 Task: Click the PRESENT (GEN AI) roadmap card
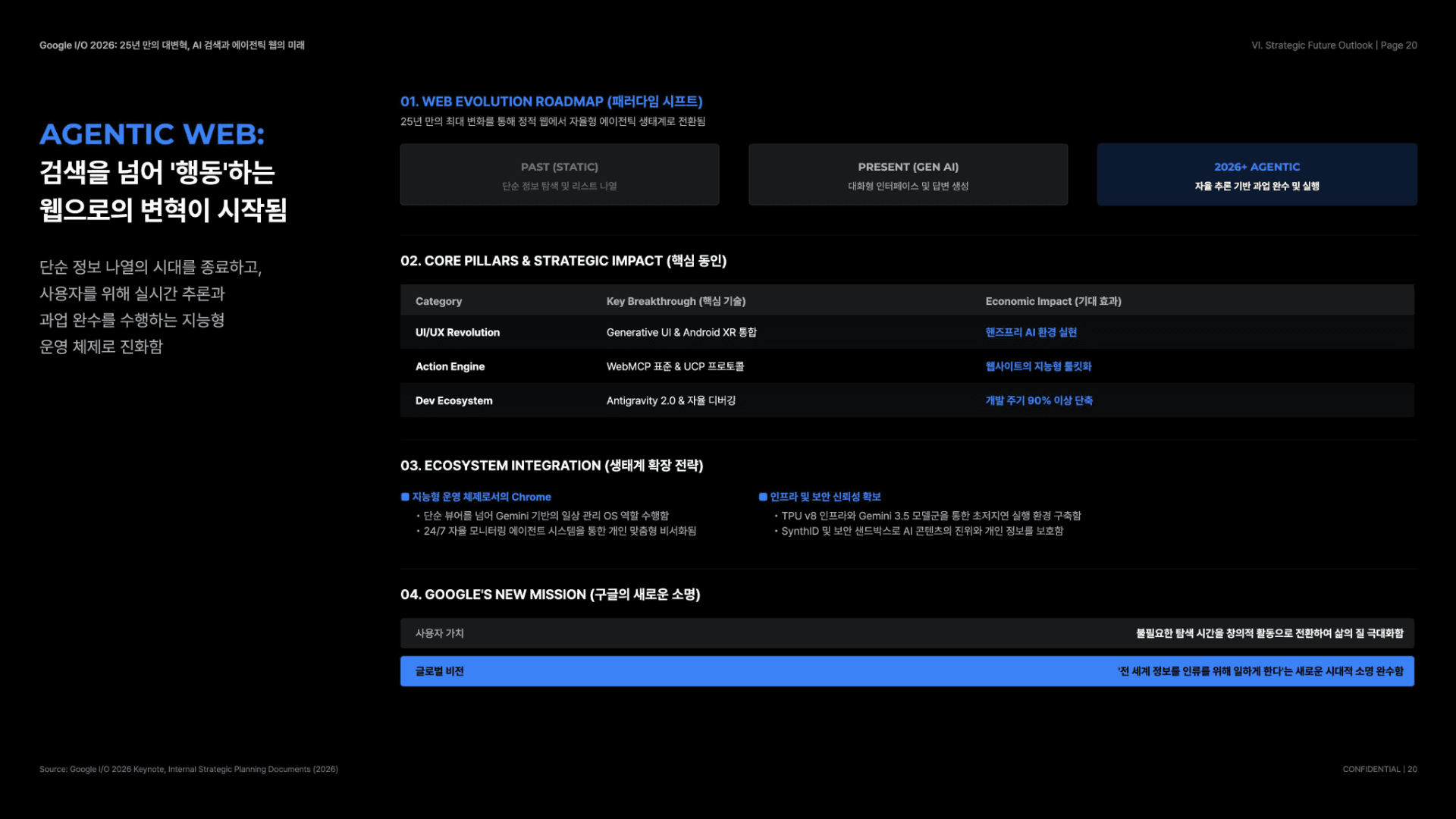[x=908, y=174]
